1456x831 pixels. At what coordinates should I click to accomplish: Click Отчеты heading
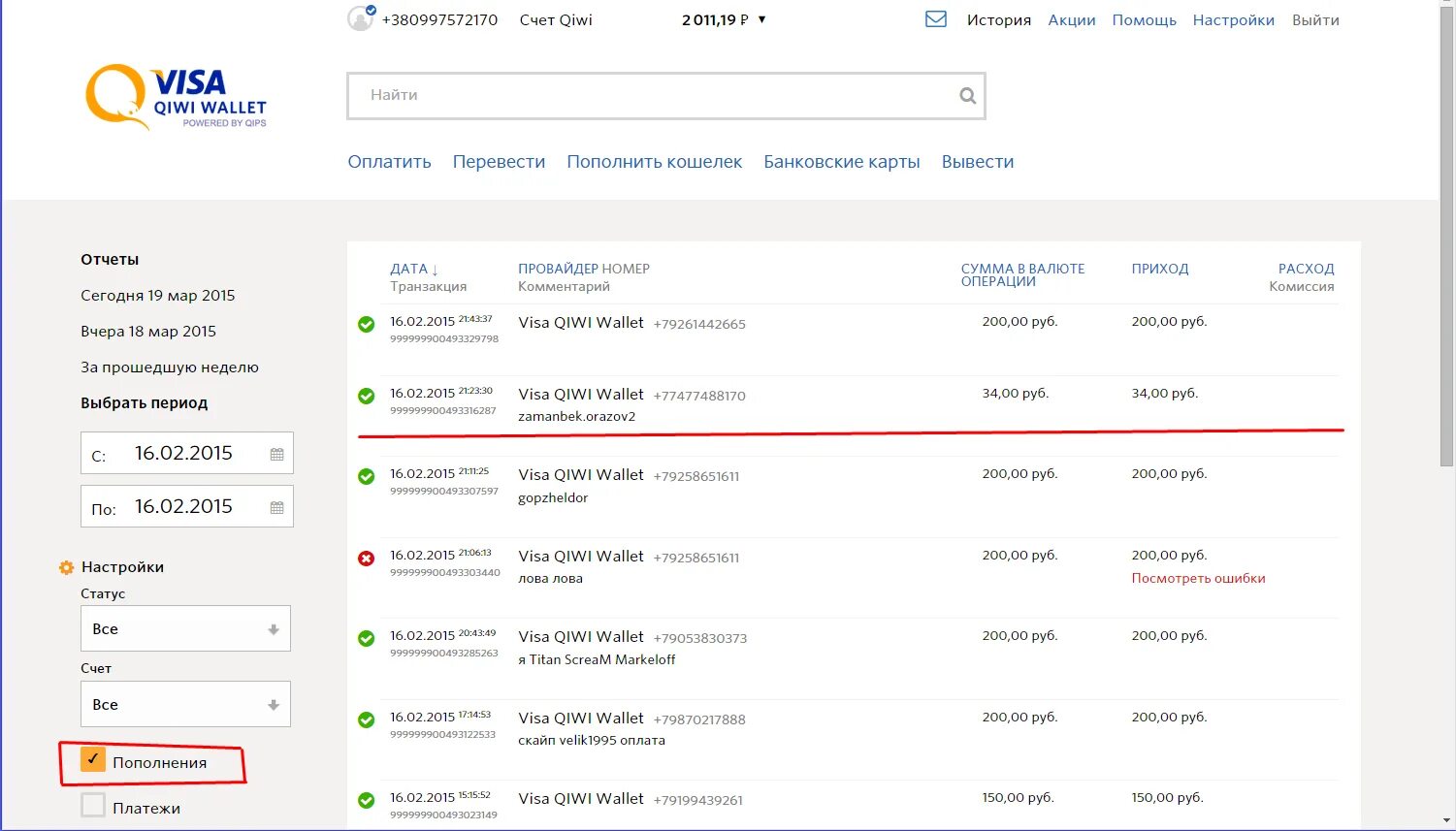110,260
